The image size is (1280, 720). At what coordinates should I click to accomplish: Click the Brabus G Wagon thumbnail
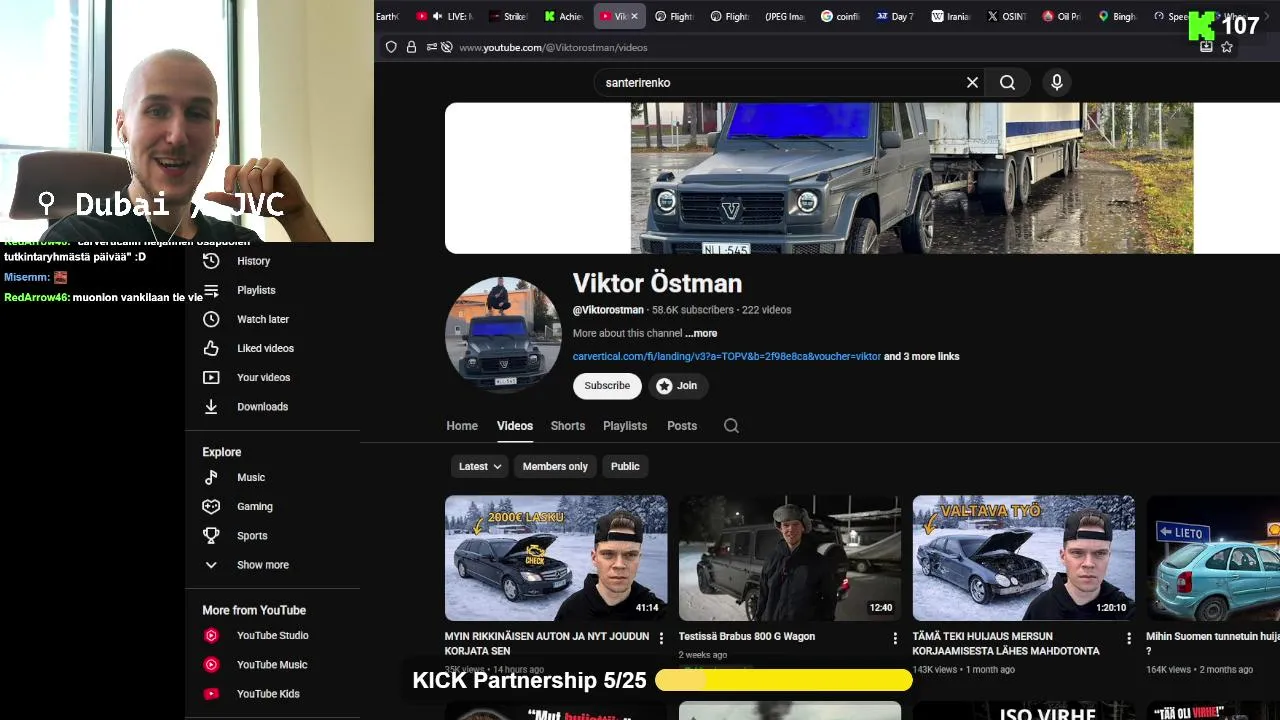[790, 558]
